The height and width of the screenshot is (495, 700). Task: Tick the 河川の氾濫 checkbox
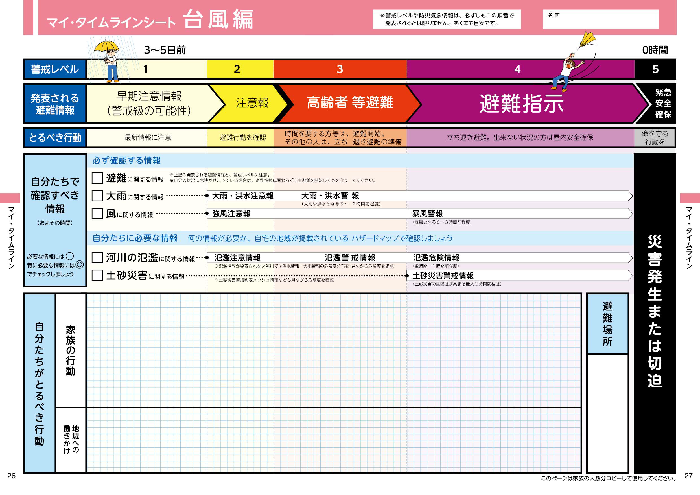[x=97, y=257]
